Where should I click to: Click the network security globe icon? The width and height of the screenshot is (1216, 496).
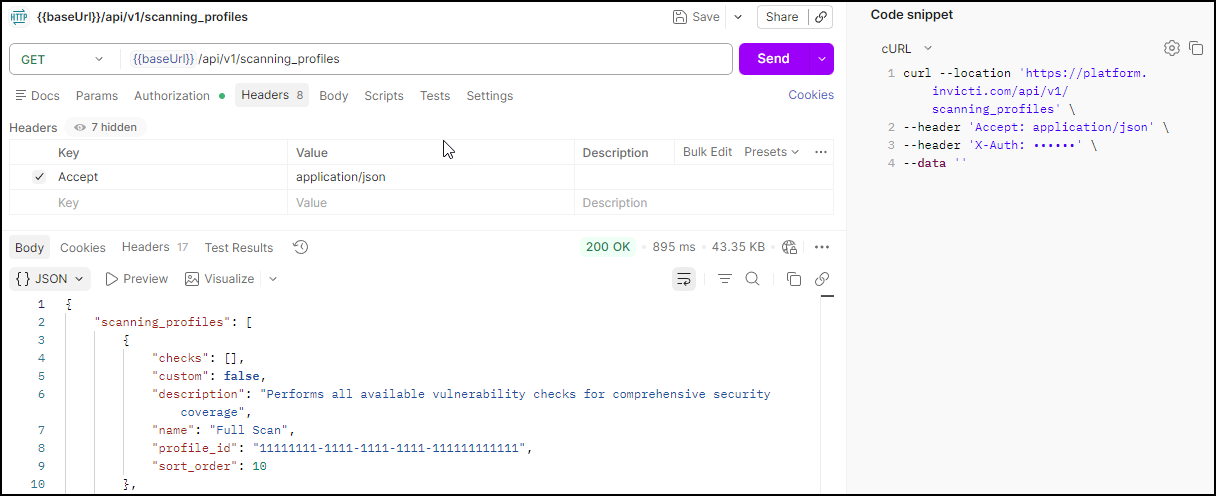point(789,247)
